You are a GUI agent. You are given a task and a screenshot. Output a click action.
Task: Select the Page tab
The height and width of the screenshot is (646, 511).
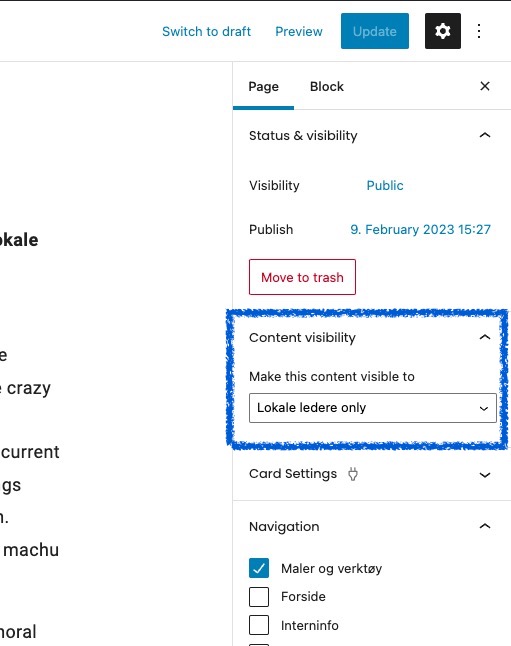[x=263, y=87]
